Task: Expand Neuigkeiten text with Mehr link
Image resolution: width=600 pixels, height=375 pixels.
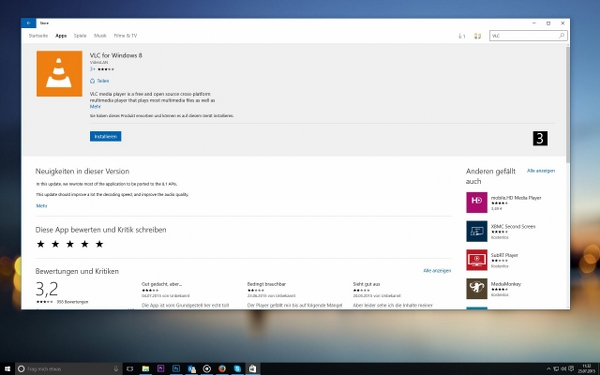Action: tap(41, 206)
